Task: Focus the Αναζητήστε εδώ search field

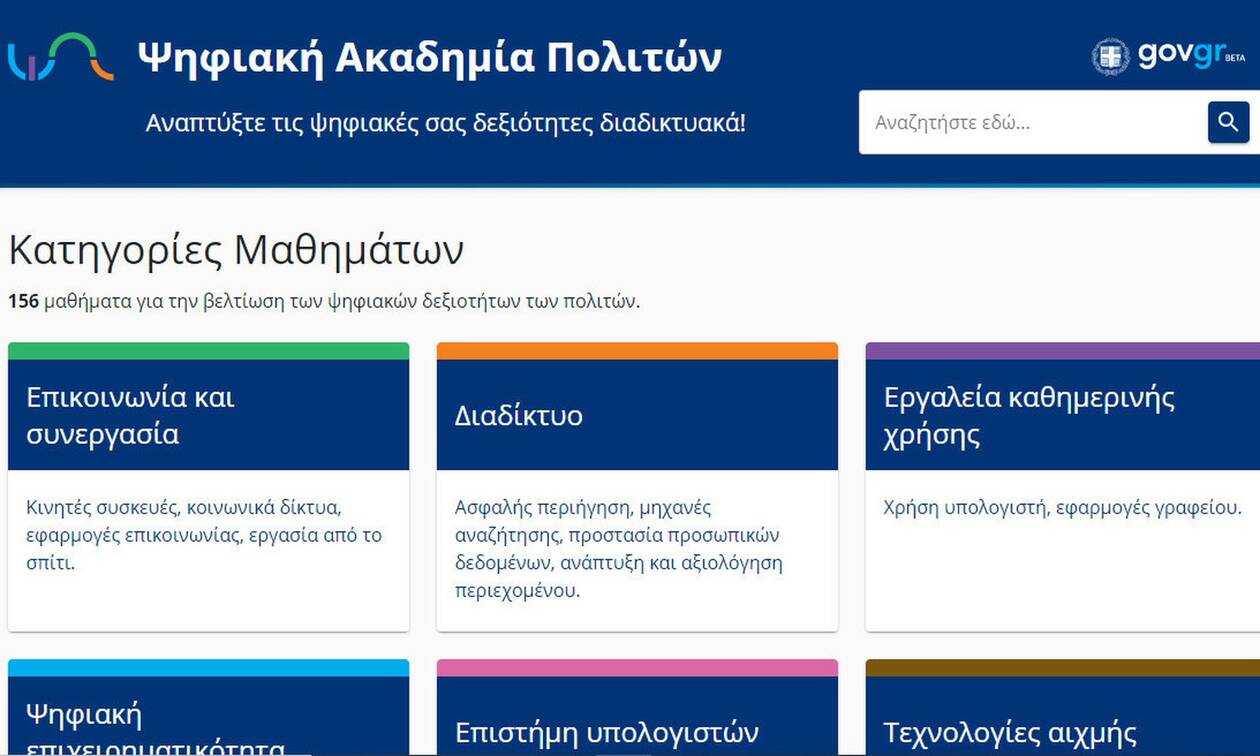Action: click(x=1030, y=123)
